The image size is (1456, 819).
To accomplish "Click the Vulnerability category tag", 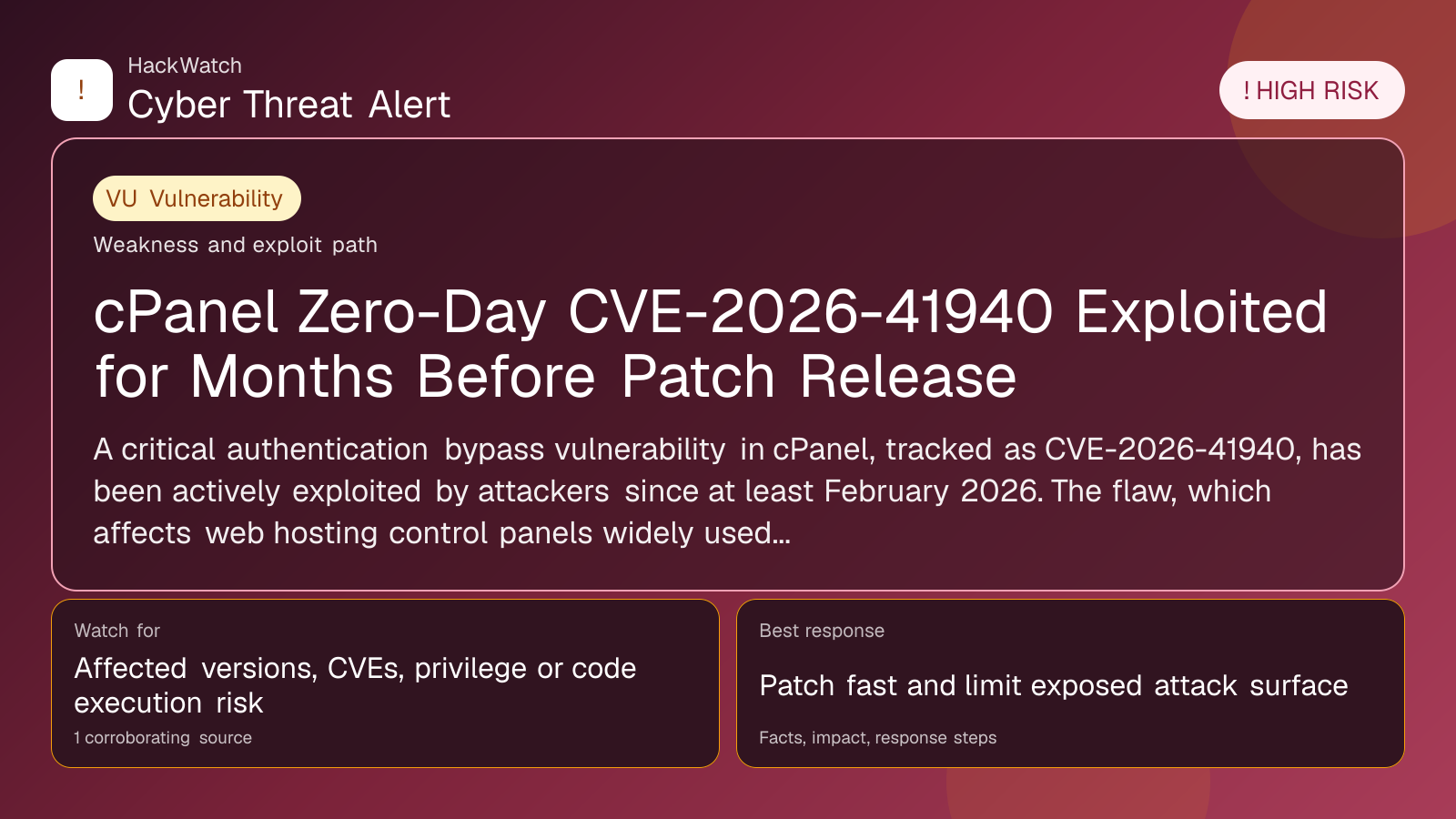I will (x=197, y=198).
